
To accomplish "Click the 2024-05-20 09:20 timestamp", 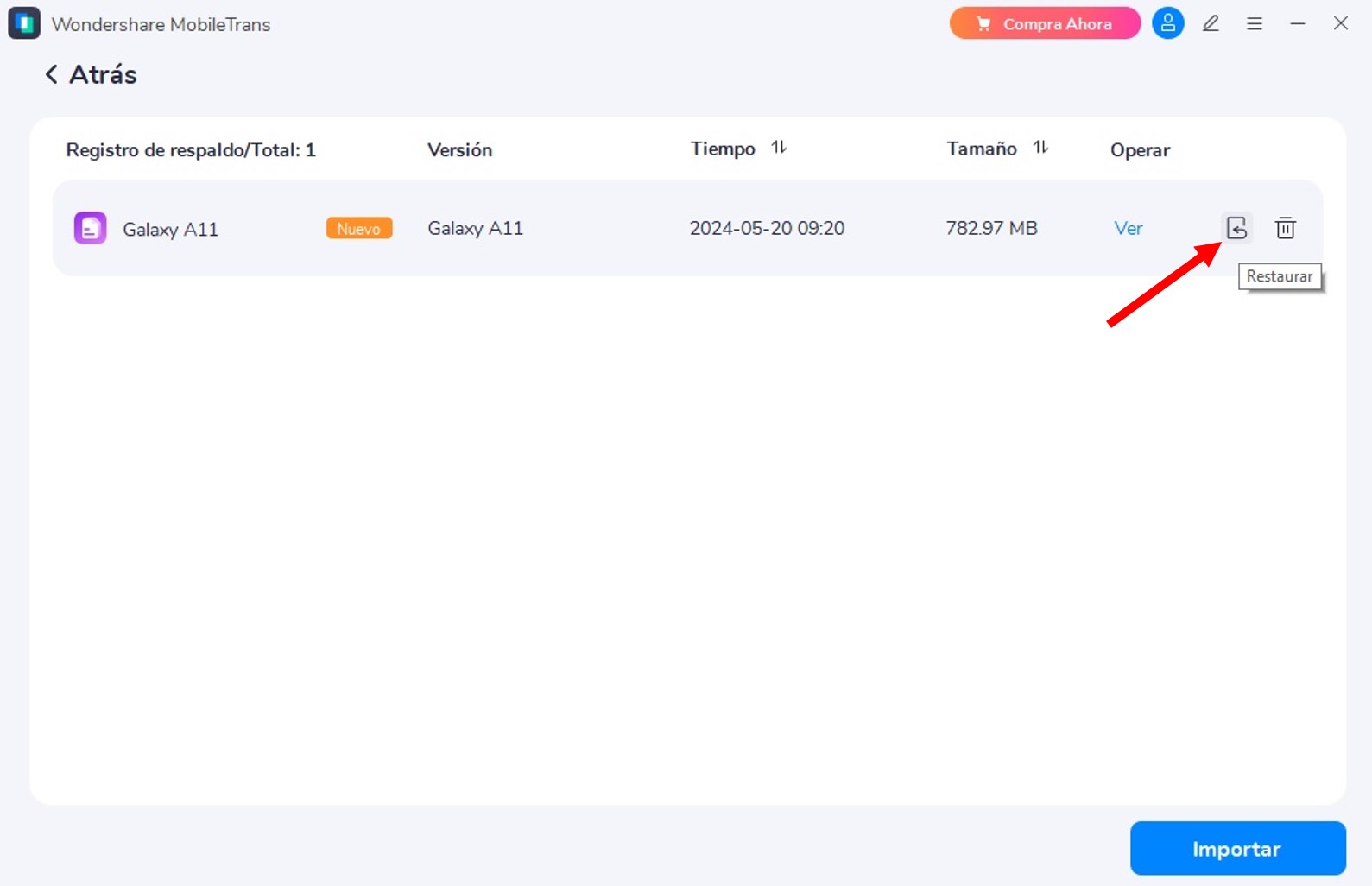I will tap(767, 229).
